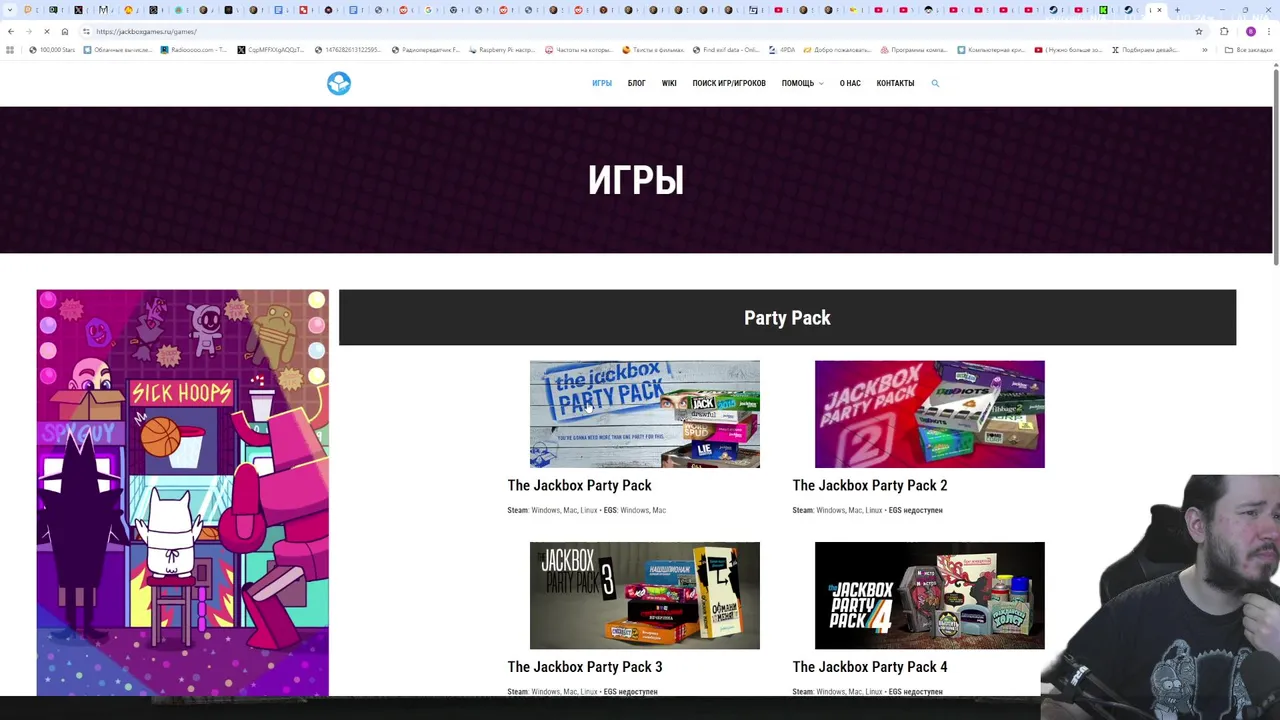The image size is (1280, 720).
Task: Stop page loading with the X button
Action: [x=46, y=31]
